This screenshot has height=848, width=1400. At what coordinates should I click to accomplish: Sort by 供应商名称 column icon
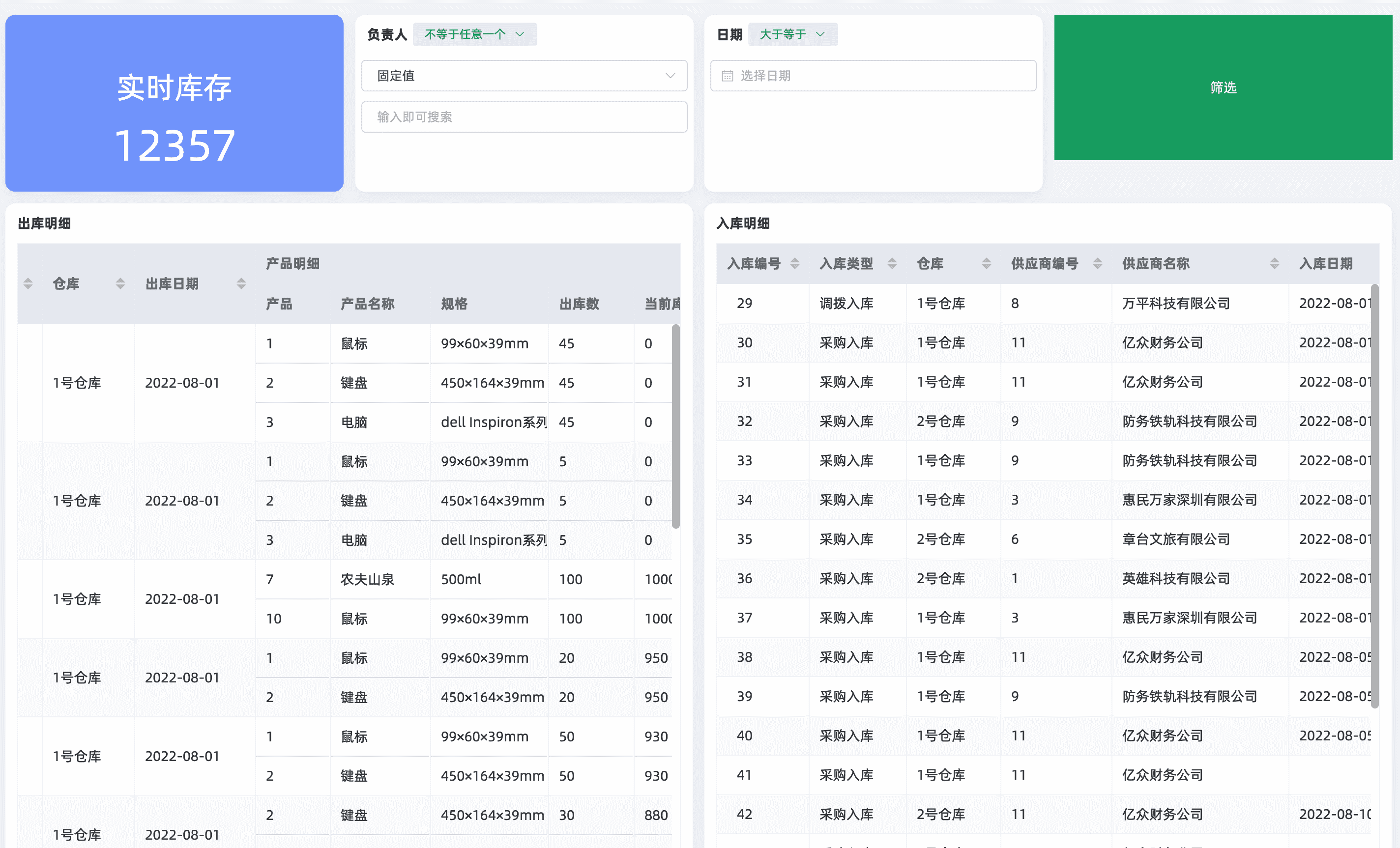coord(1274,263)
